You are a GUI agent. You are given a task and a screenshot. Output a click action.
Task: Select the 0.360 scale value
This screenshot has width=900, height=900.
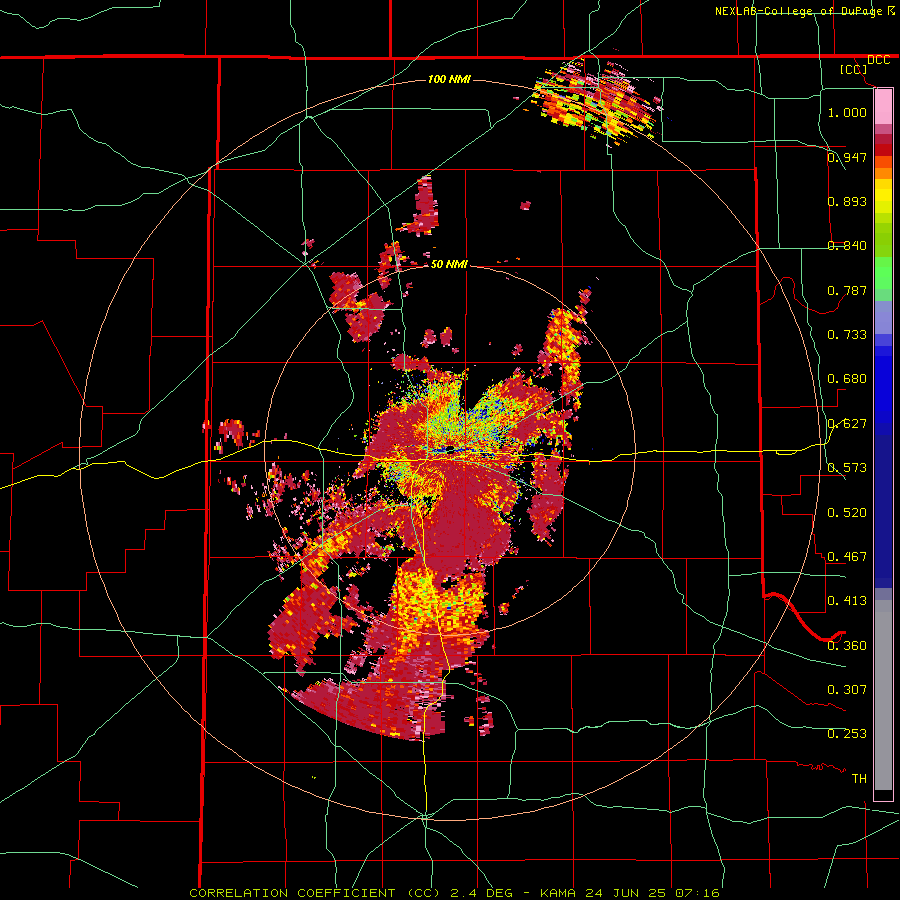tap(847, 645)
